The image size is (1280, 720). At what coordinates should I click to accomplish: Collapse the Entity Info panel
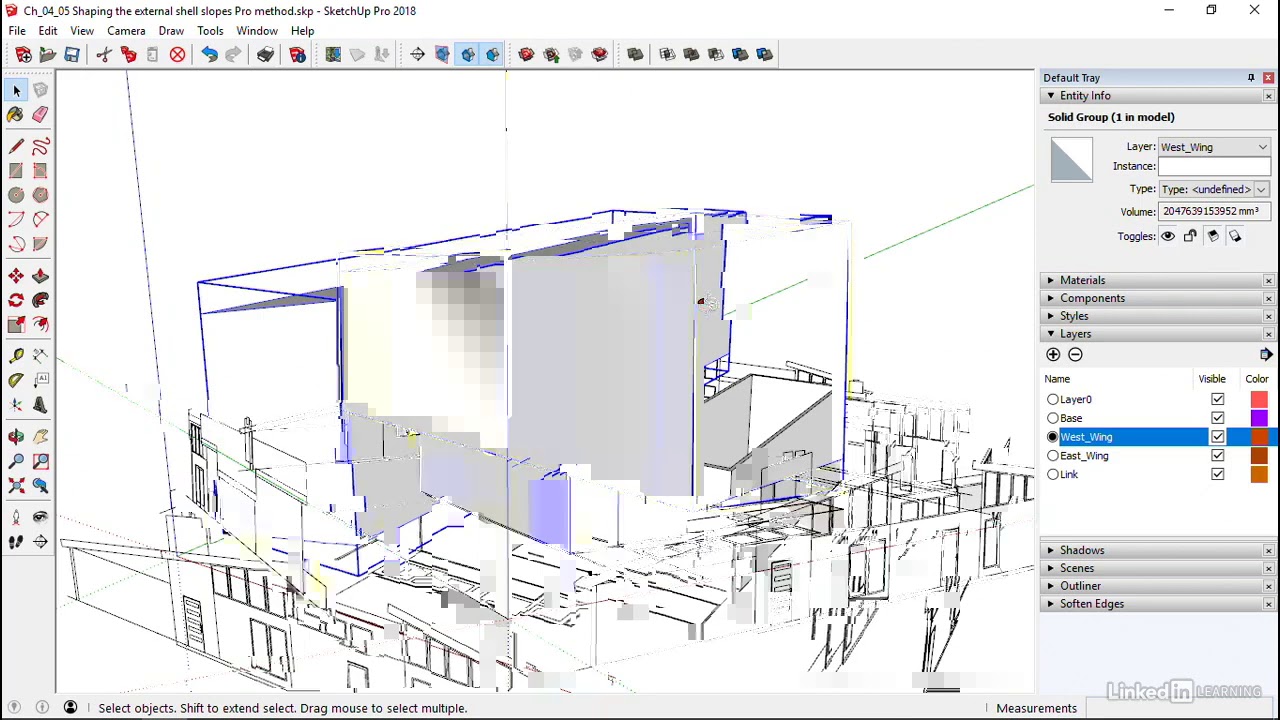pos(1050,96)
